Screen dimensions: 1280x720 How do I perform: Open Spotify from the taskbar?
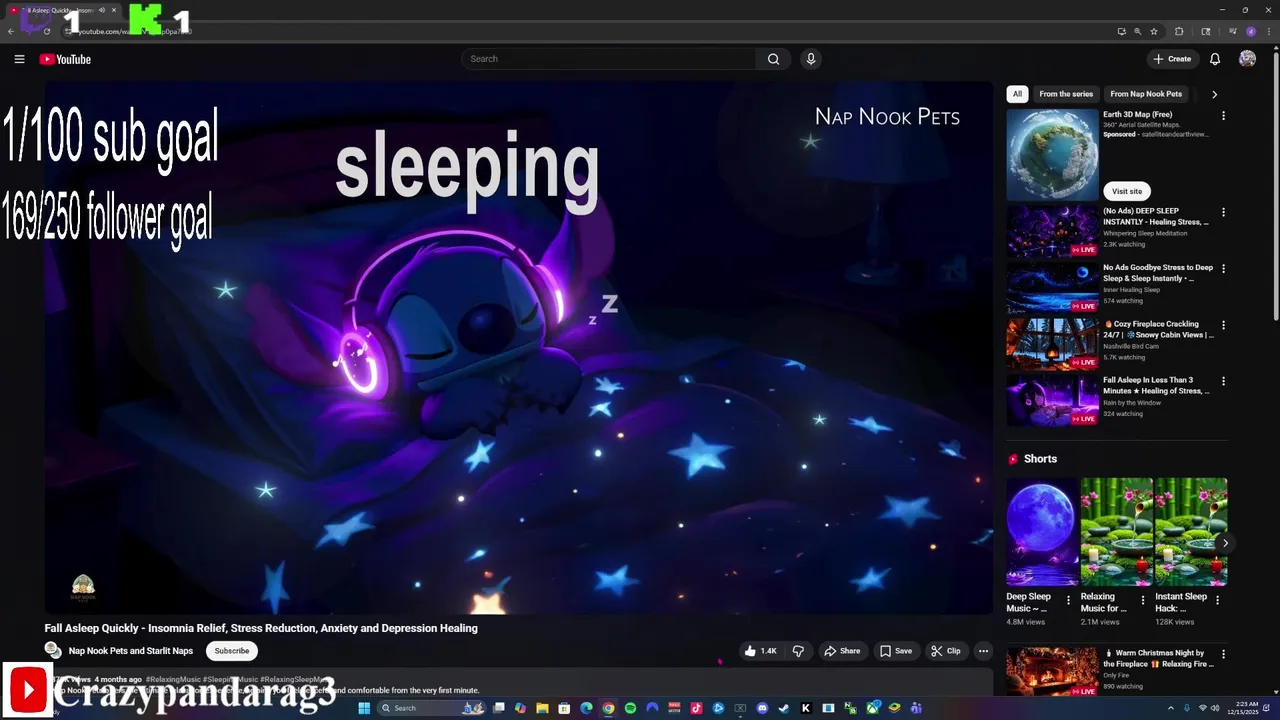coord(630,708)
